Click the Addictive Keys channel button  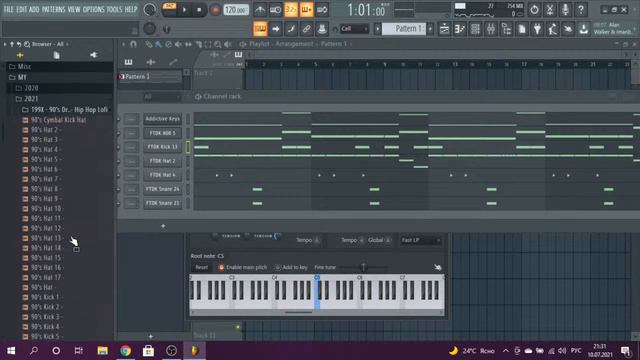click(162, 119)
